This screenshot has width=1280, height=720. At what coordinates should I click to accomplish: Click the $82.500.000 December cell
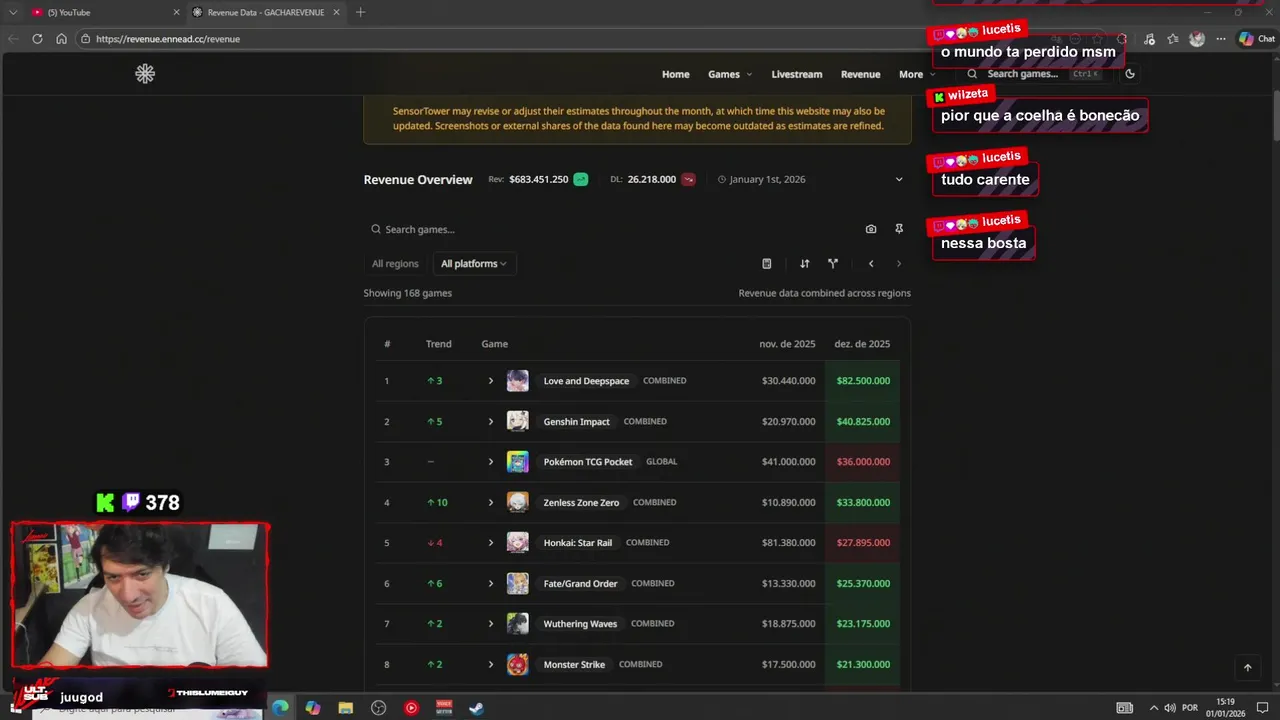[x=863, y=381]
